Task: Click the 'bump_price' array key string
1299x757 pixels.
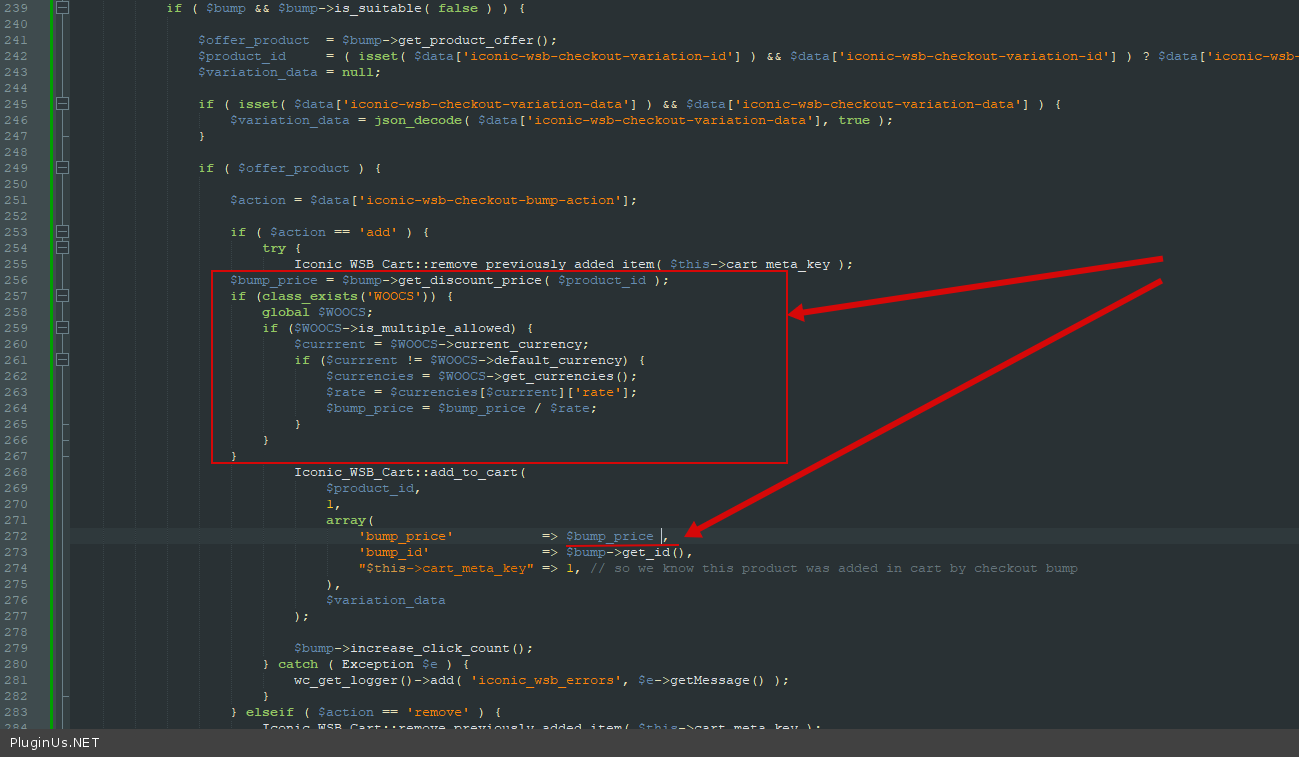Action: [405, 536]
